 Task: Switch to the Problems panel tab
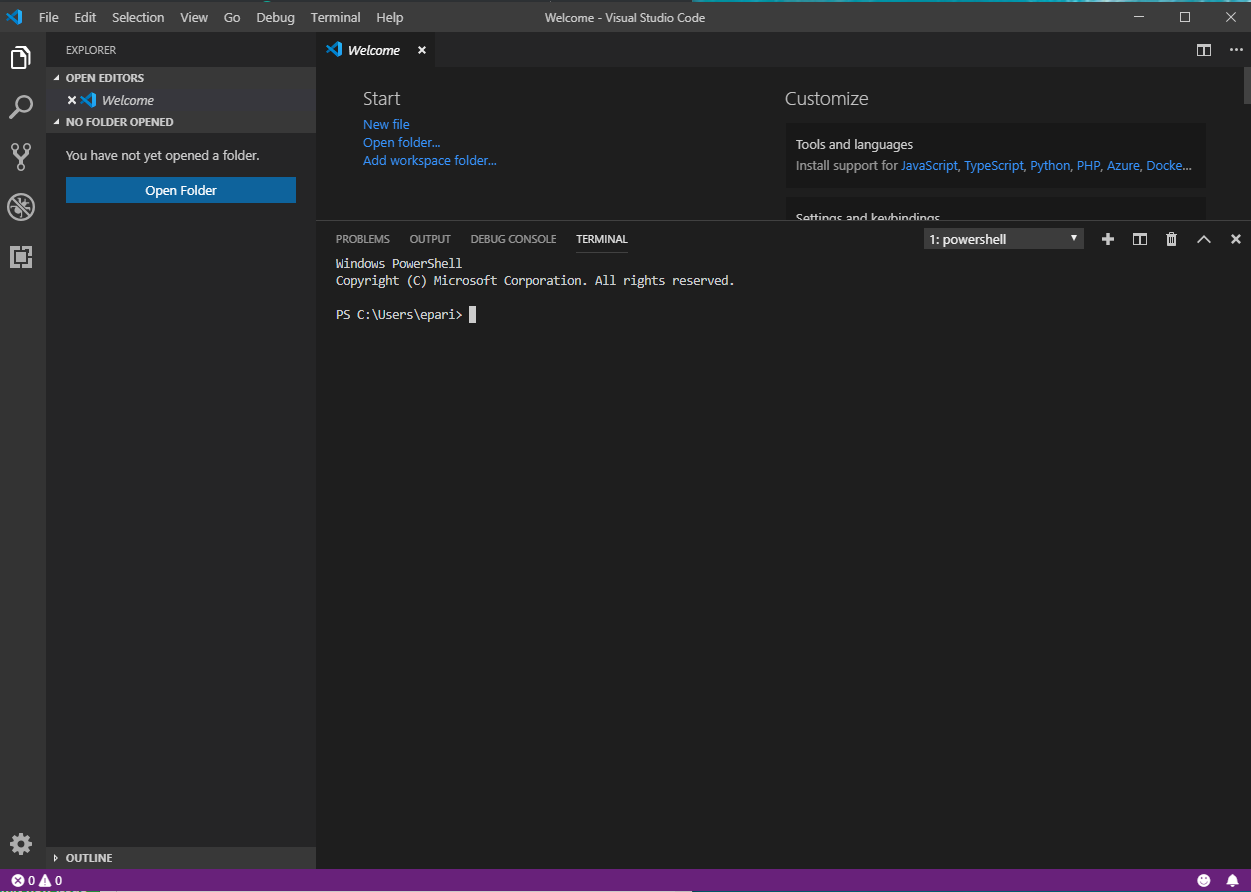coord(363,239)
